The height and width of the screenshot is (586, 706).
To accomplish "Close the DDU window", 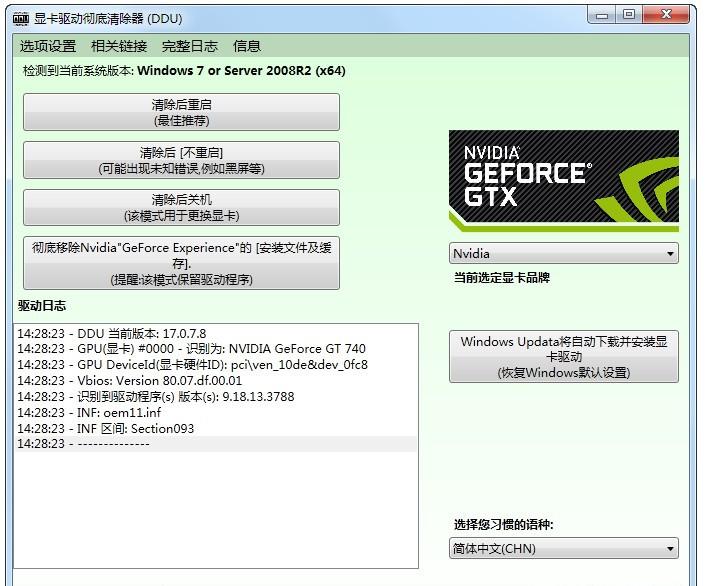I will (x=666, y=15).
